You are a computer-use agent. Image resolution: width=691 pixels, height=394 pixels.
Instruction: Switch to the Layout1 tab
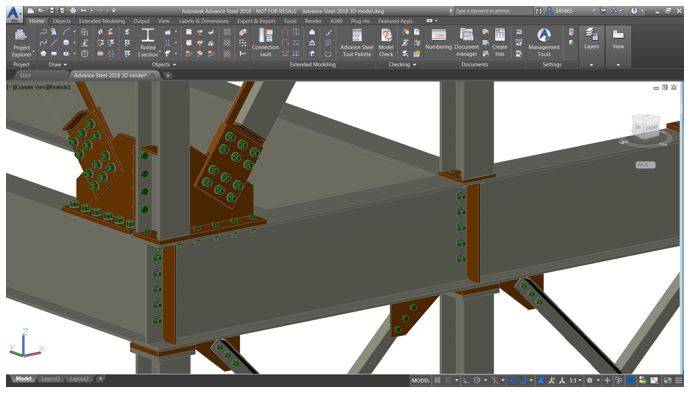click(x=50, y=379)
